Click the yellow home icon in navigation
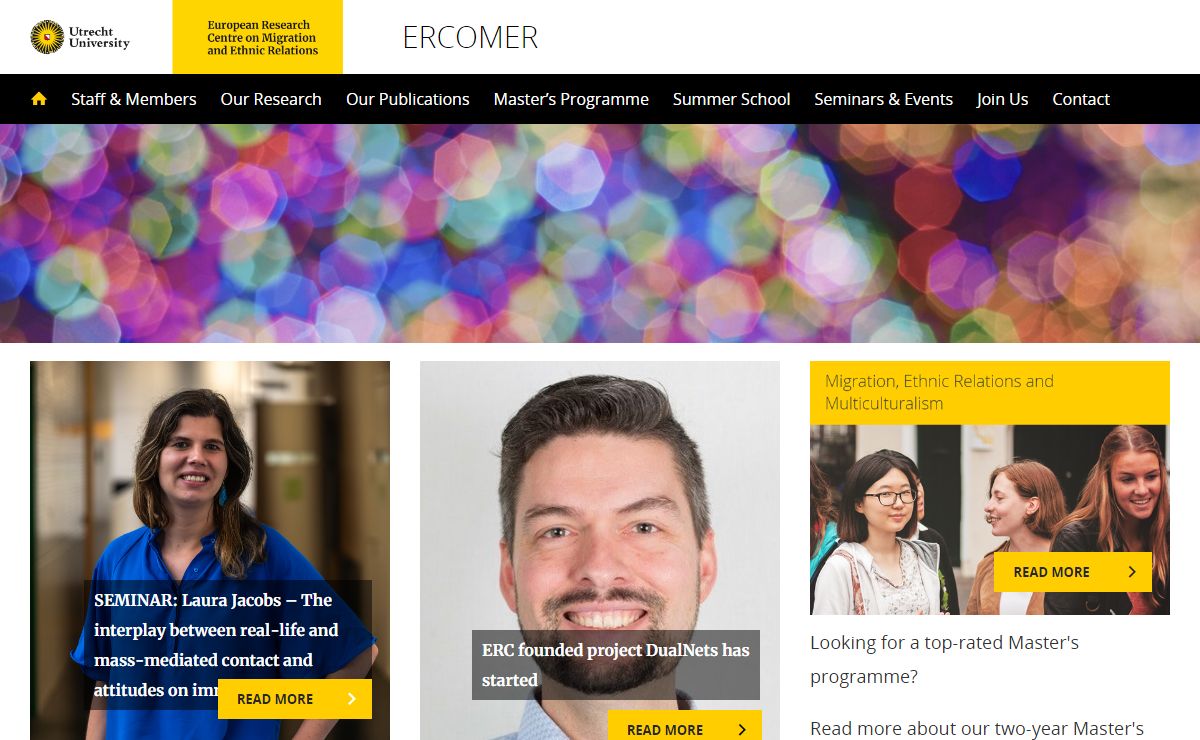1200x740 pixels. pyautogui.click(x=39, y=99)
